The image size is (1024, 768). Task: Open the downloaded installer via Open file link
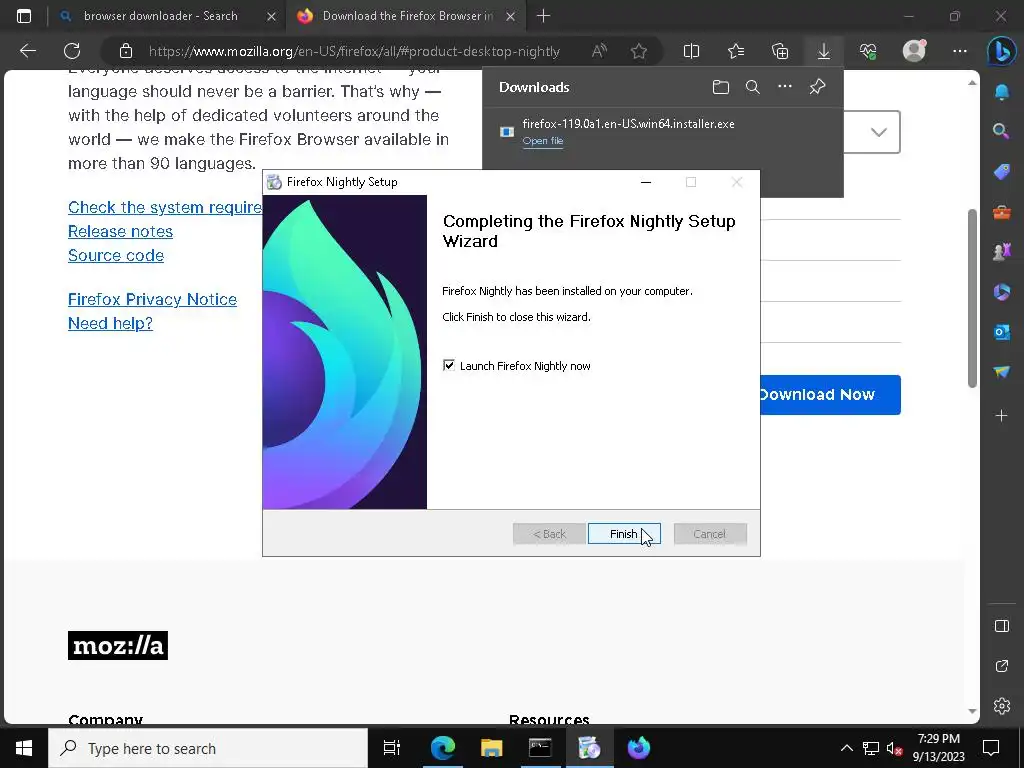click(x=543, y=140)
